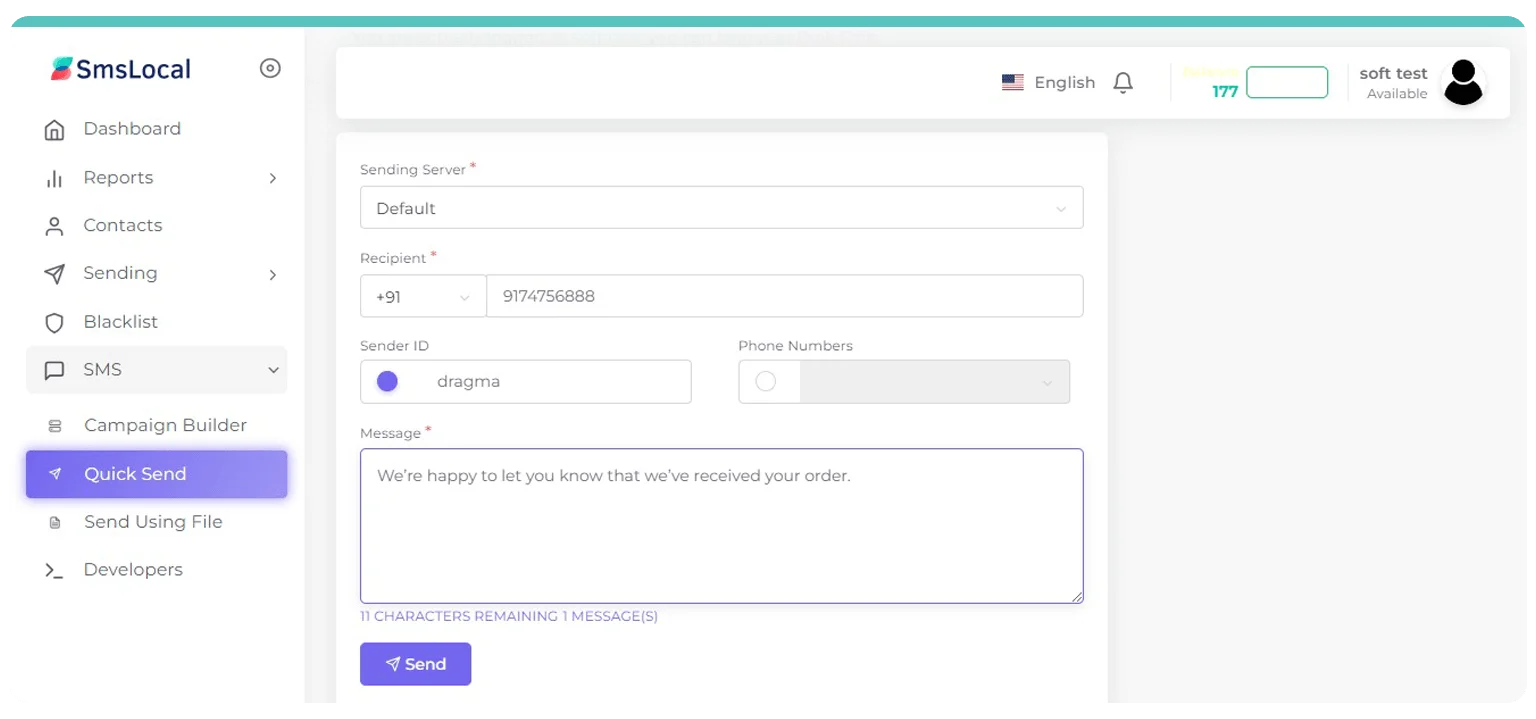Click the sidebar collapse circle icon
This screenshot has width=1536, height=719.
point(270,68)
